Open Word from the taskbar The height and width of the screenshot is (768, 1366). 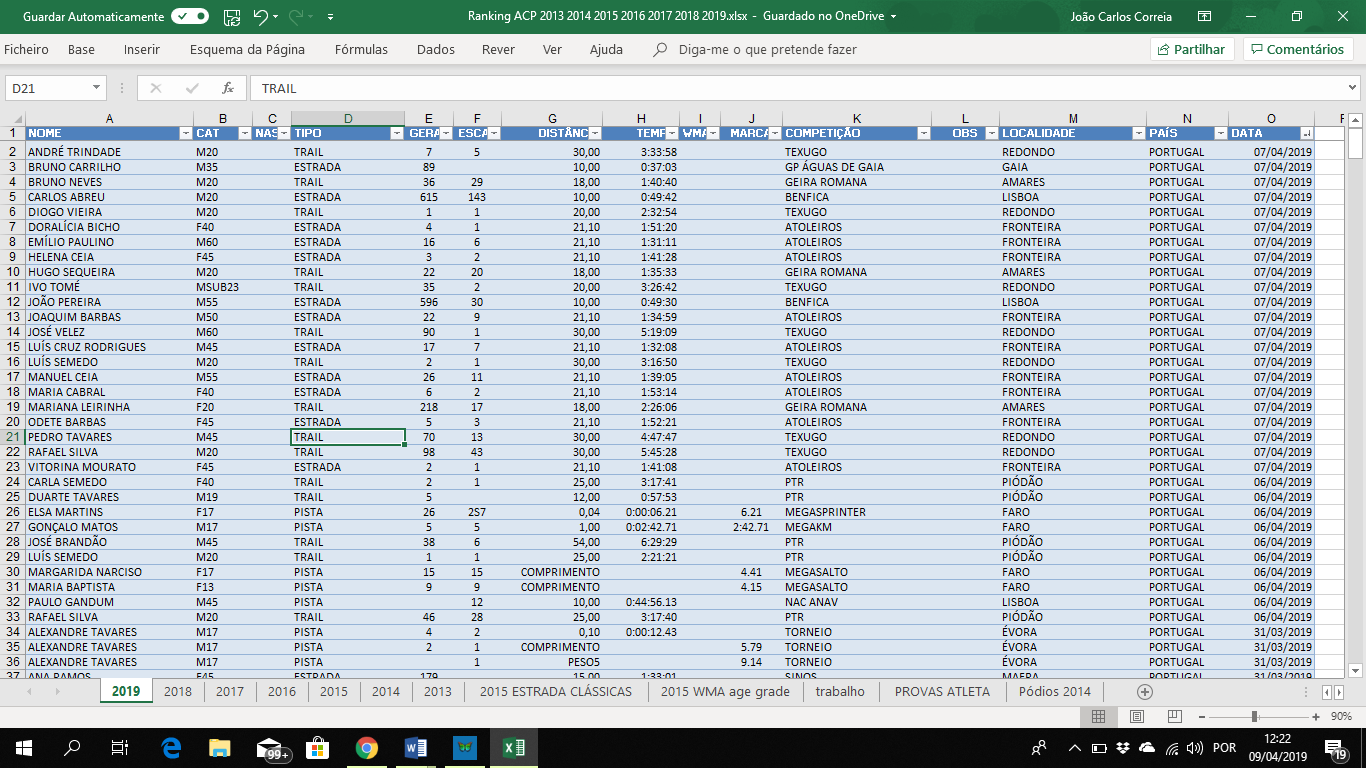click(415, 748)
